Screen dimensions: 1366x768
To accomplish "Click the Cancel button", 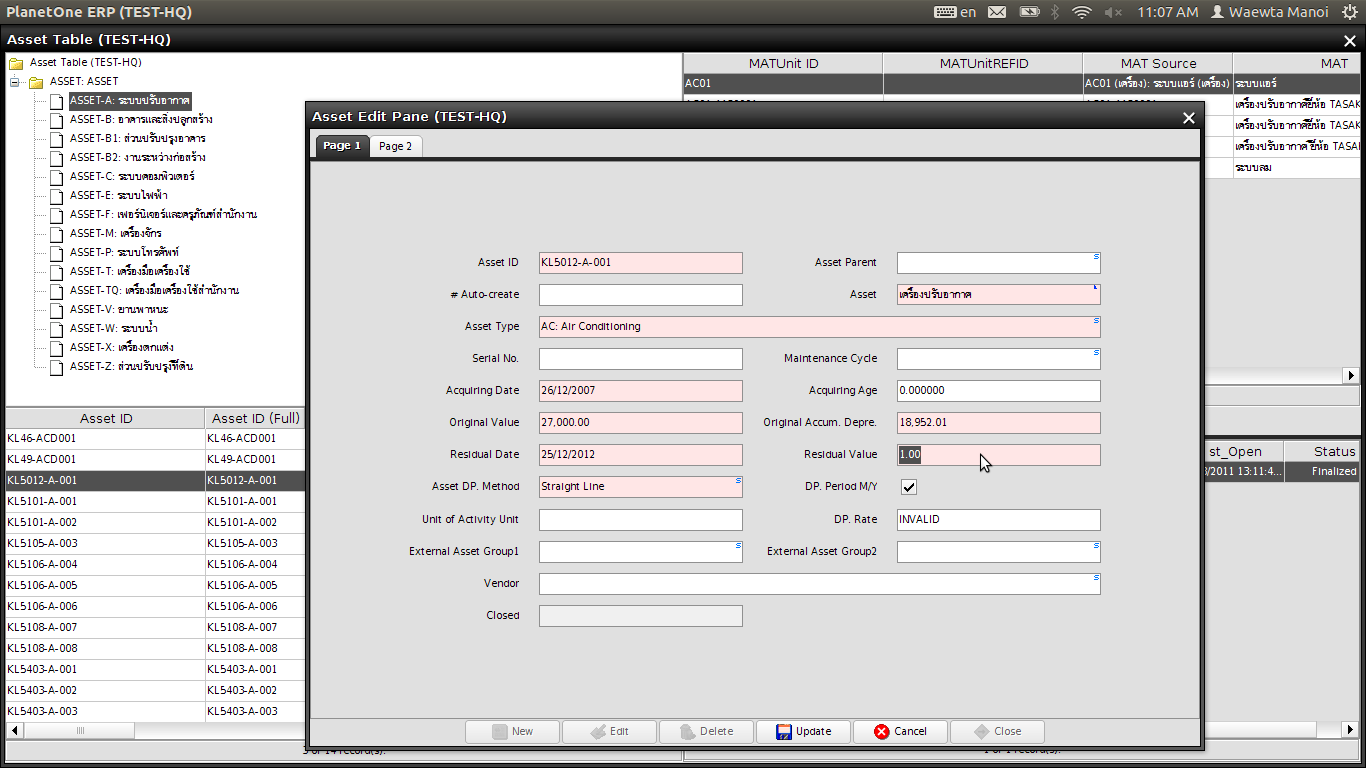I will 900,731.
